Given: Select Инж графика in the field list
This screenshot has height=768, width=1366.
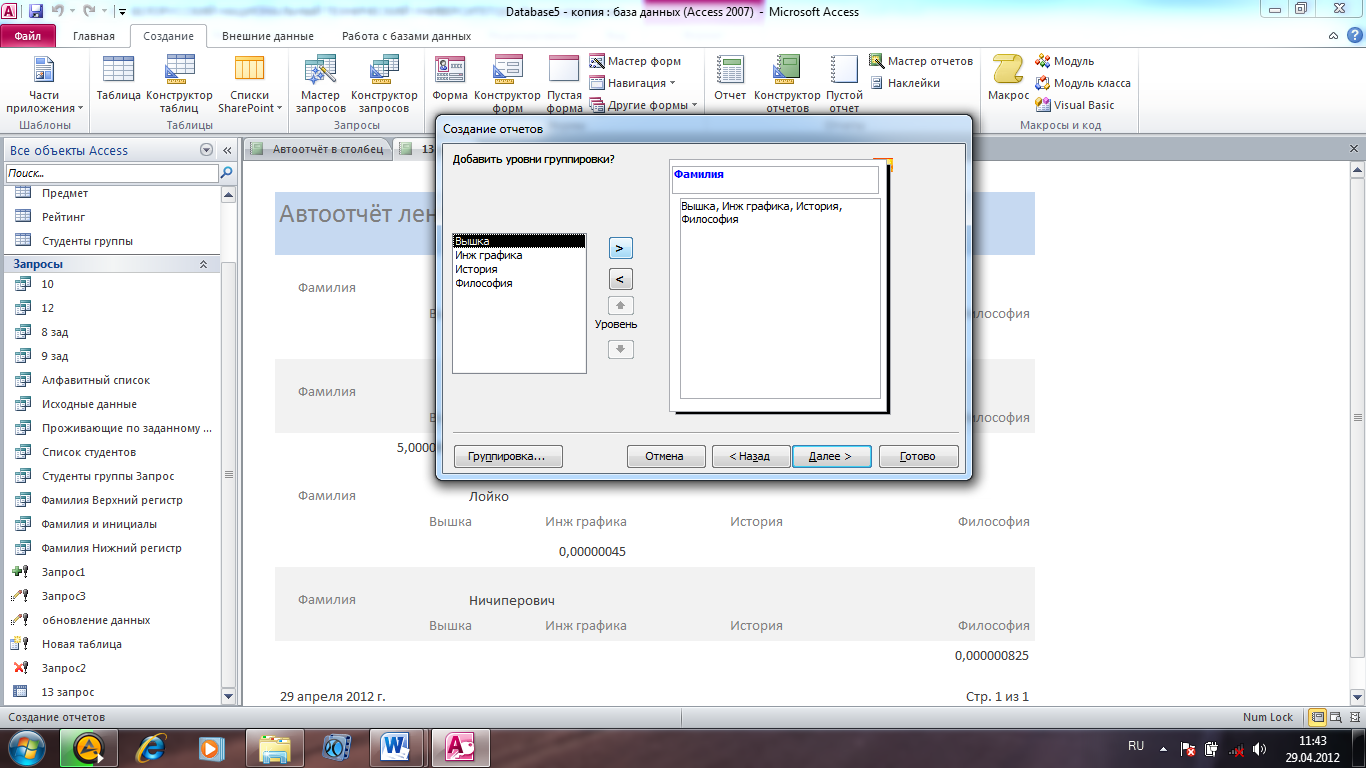Looking at the screenshot, I should 519,255.
